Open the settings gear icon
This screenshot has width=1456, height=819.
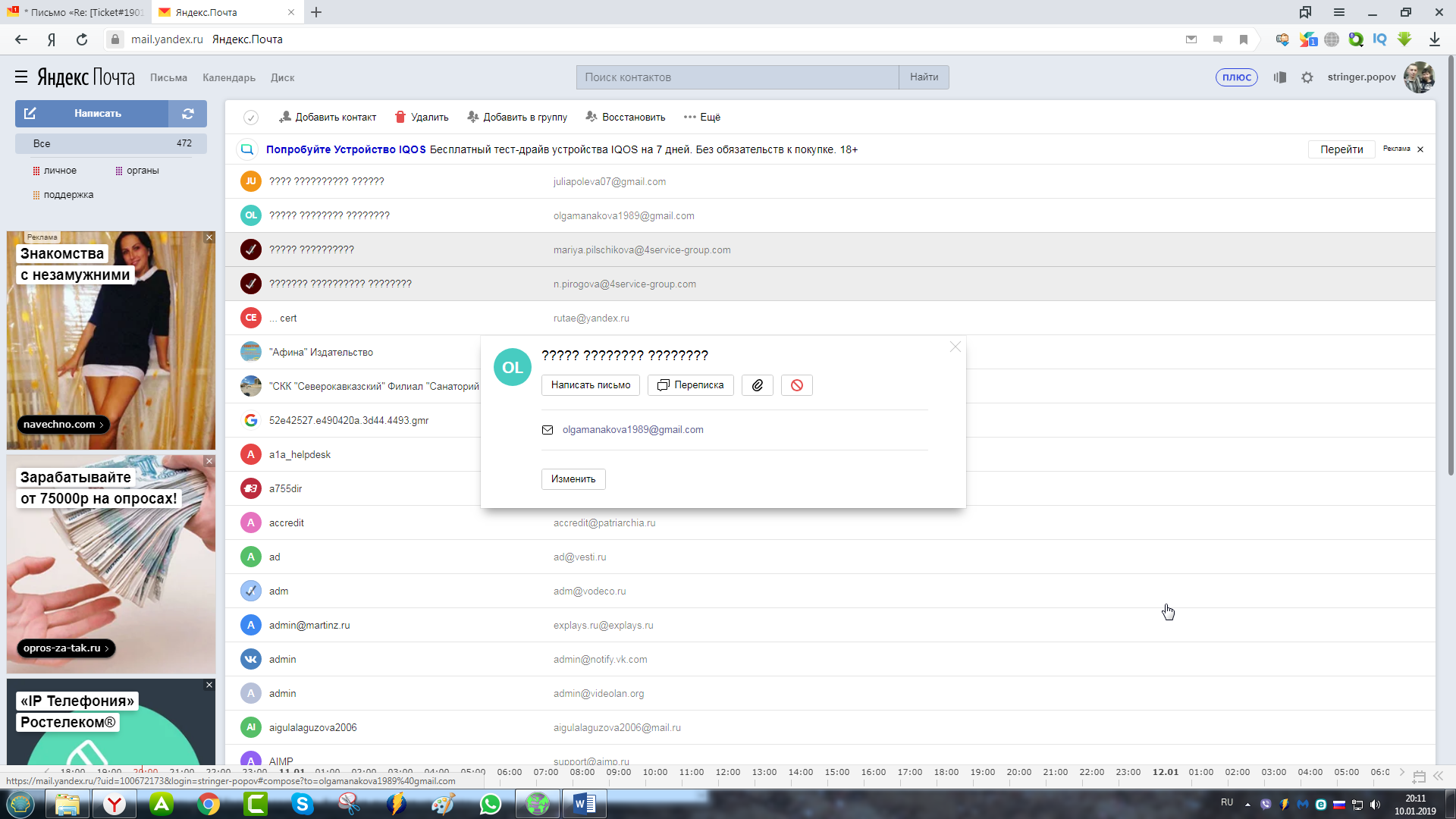pyautogui.click(x=1307, y=77)
